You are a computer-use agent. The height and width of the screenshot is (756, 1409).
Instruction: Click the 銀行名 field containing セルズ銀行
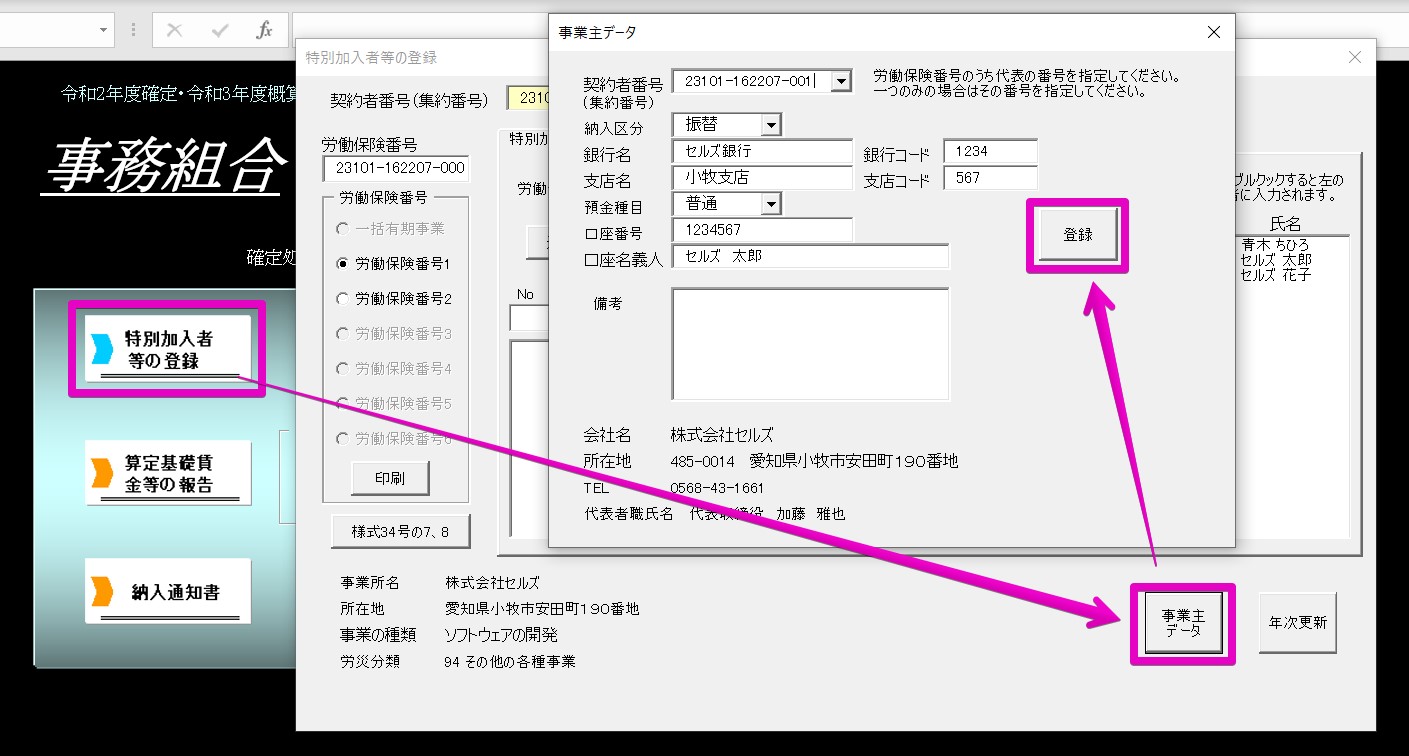click(762, 152)
